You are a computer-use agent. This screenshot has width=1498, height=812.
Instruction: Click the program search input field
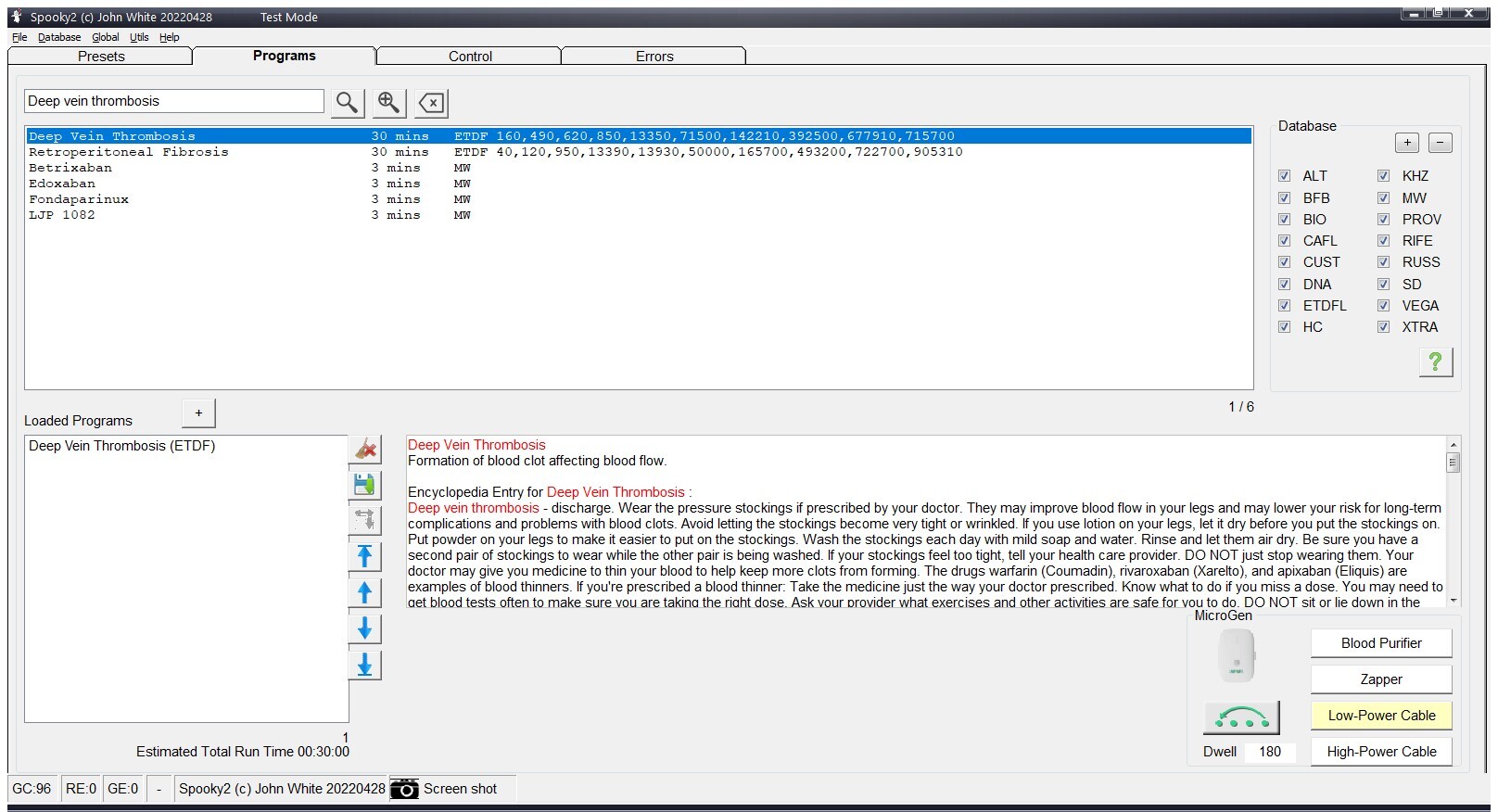point(174,101)
